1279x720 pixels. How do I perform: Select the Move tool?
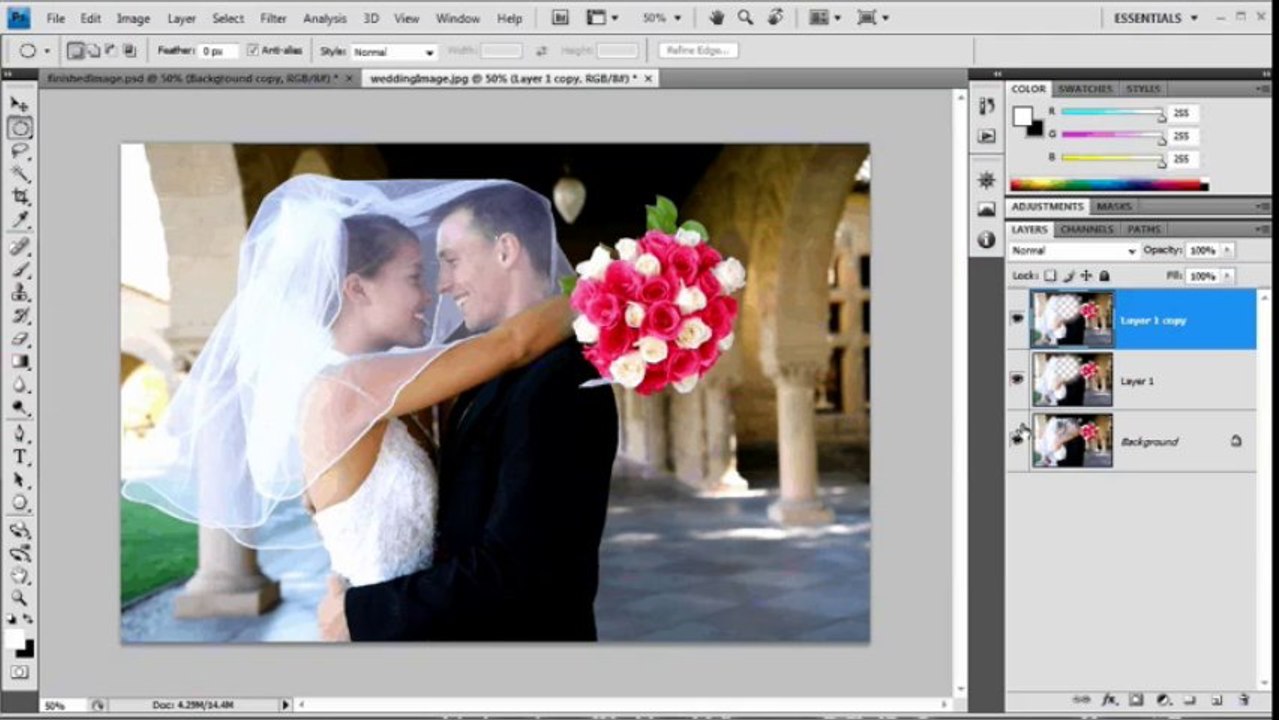[20, 104]
